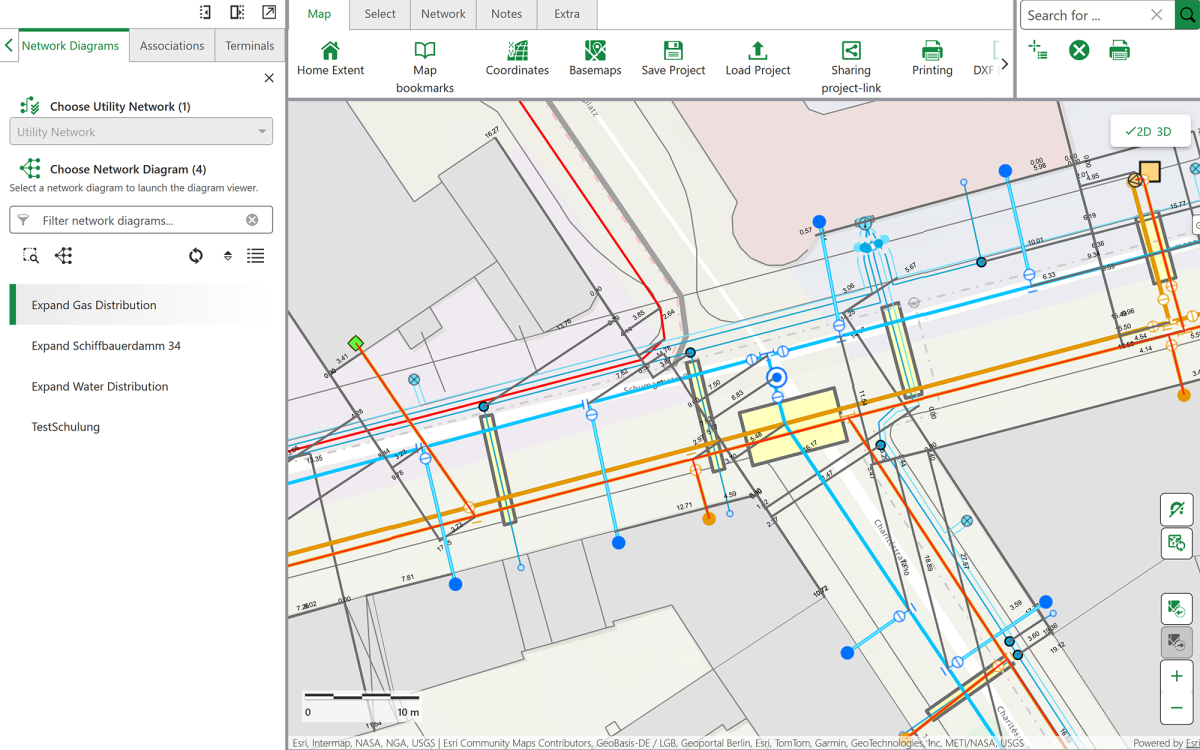Open the Utility Network dropdown
This screenshot has height=750, width=1200.
pos(141,132)
